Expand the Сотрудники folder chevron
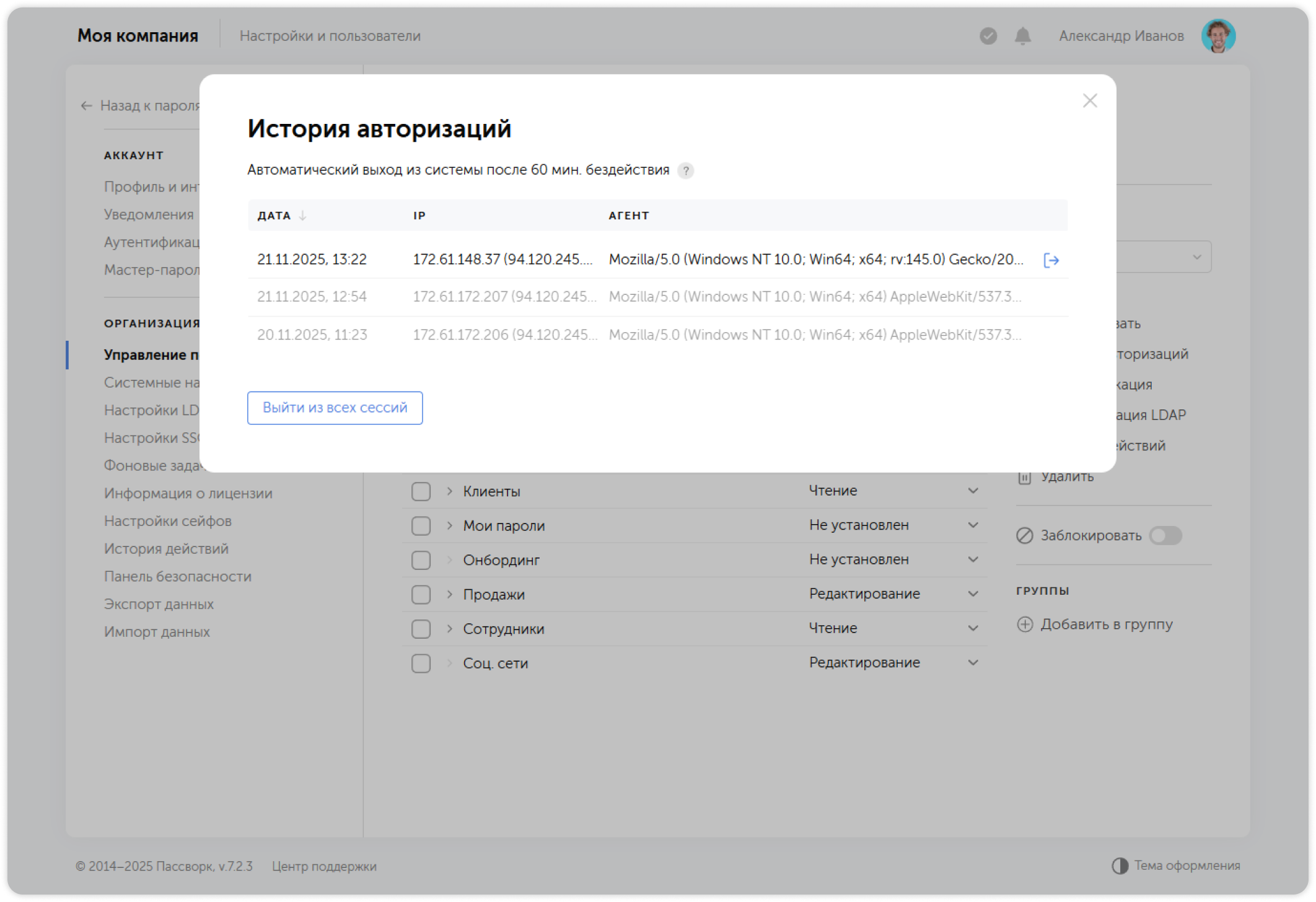This screenshot has width=1316, height=902. [450, 629]
